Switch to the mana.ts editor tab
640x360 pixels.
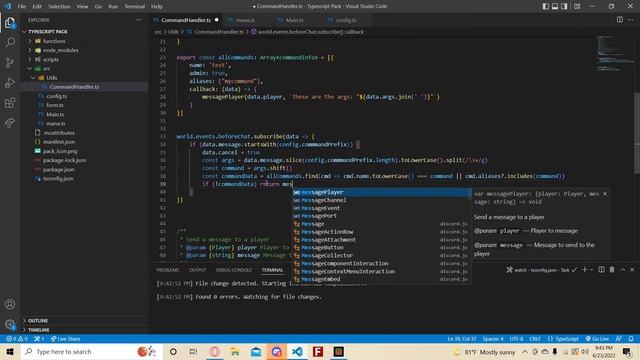point(245,20)
